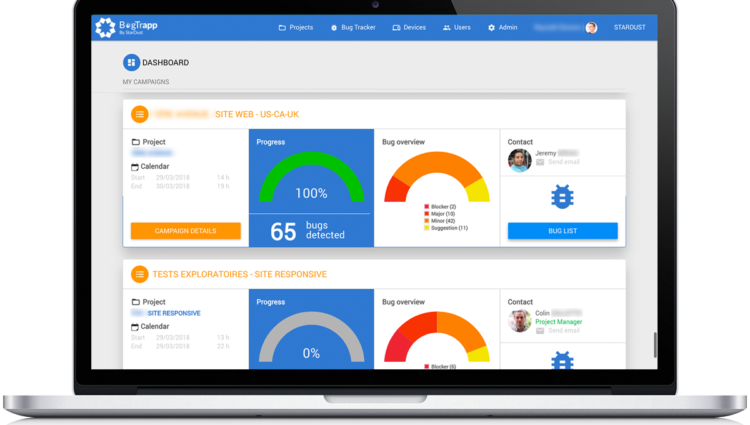Click the 100% progress gauge
Screen dimensions: 750x425
311,177
